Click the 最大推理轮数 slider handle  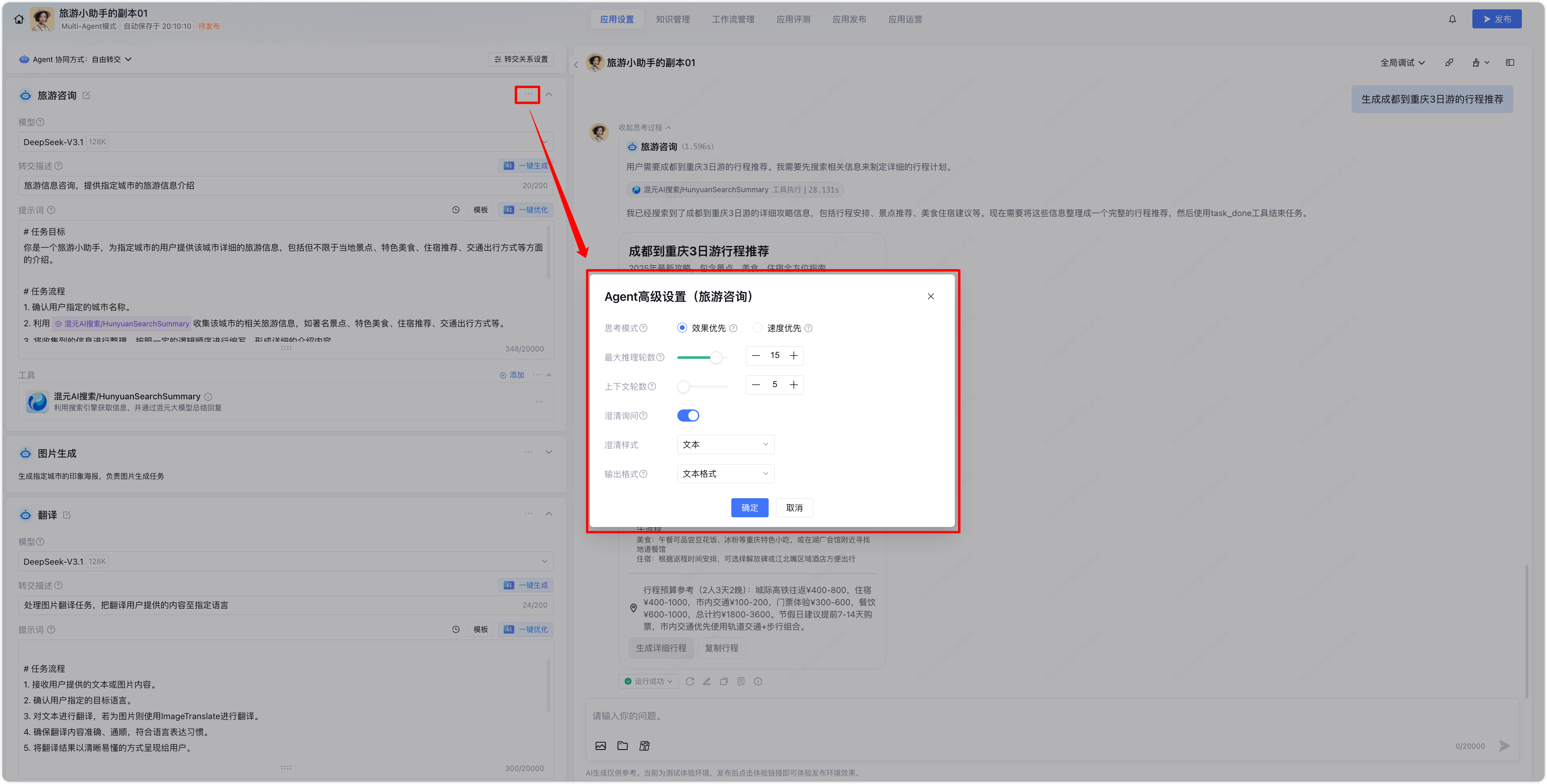[x=716, y=357]
